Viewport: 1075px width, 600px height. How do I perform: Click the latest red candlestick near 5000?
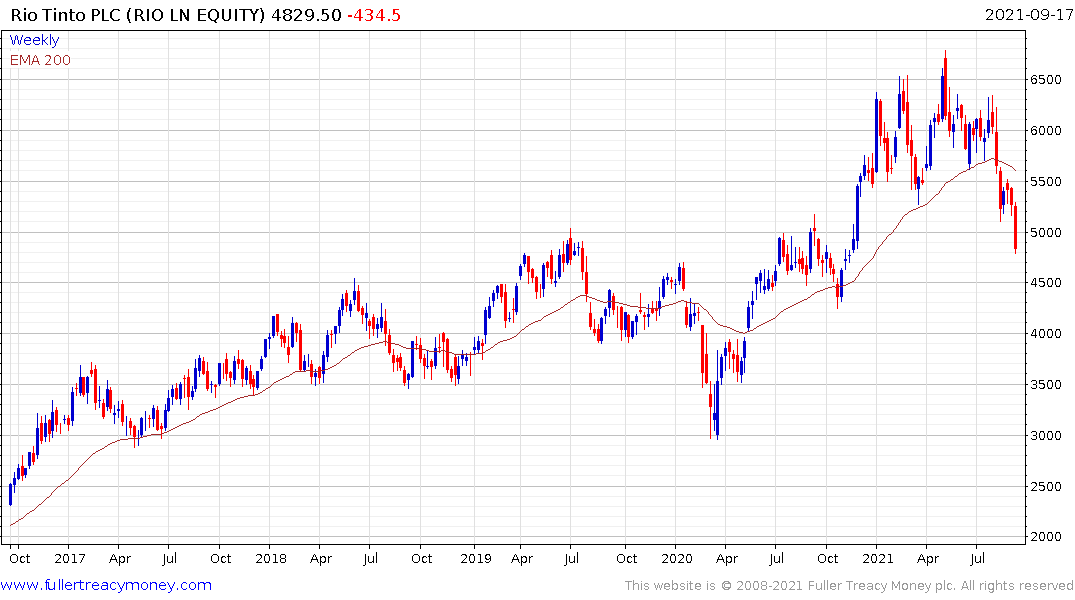[1015, 227]
